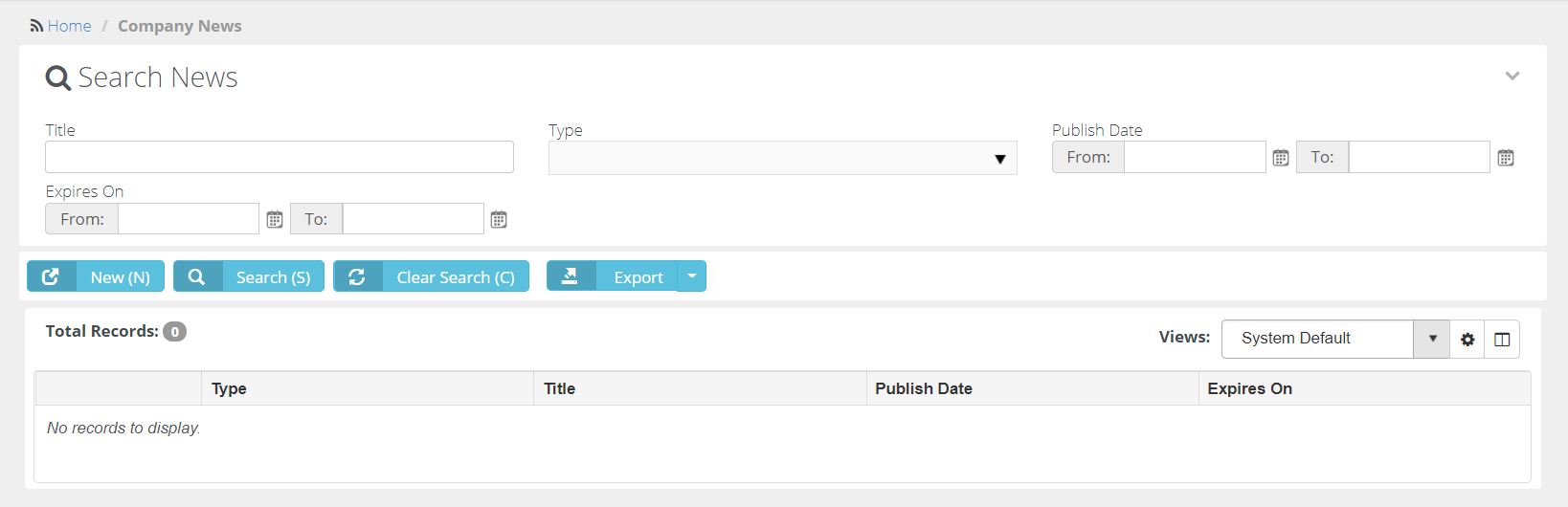The image size is (1568, 507).
Task: Click the New (N) button
Action: click(x=96, y=276)
